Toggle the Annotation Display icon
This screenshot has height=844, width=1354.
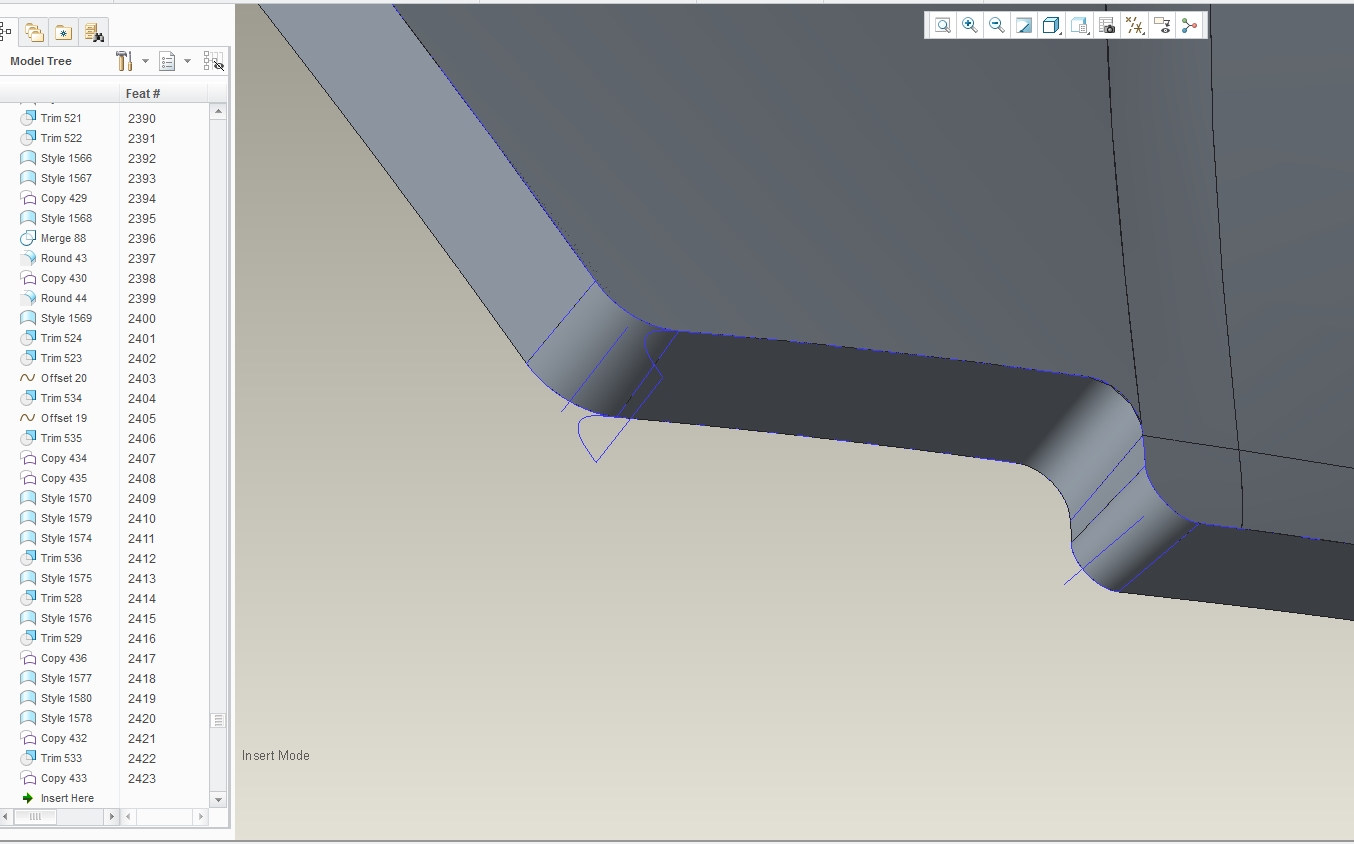[1161, 26]
